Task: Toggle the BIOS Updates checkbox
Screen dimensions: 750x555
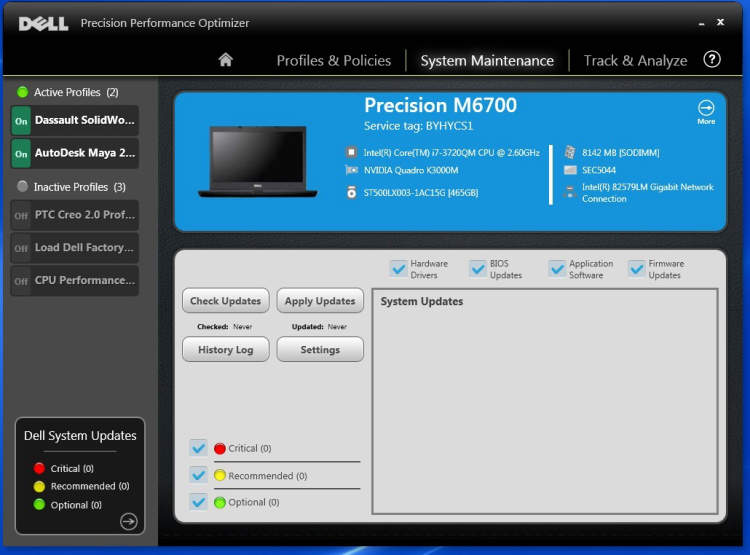Action: tap(477, 269)
